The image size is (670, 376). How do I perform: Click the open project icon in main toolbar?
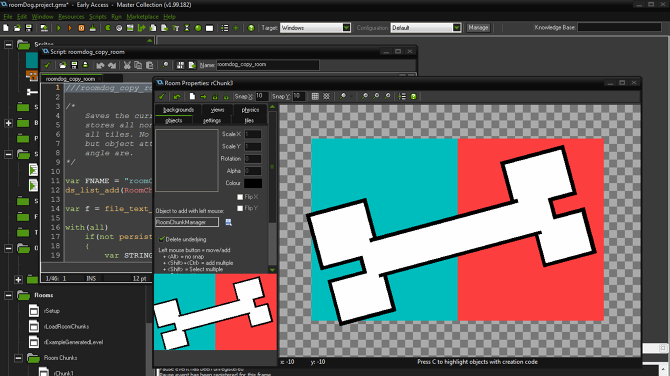point(17,28)
